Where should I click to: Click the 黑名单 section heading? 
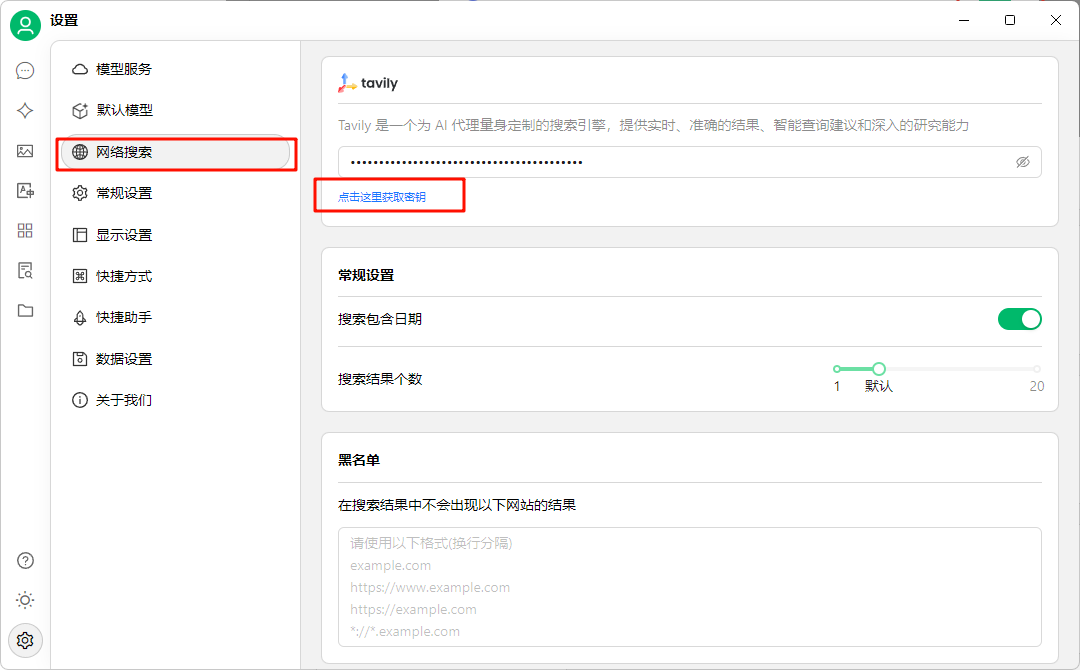click(359, 460)
